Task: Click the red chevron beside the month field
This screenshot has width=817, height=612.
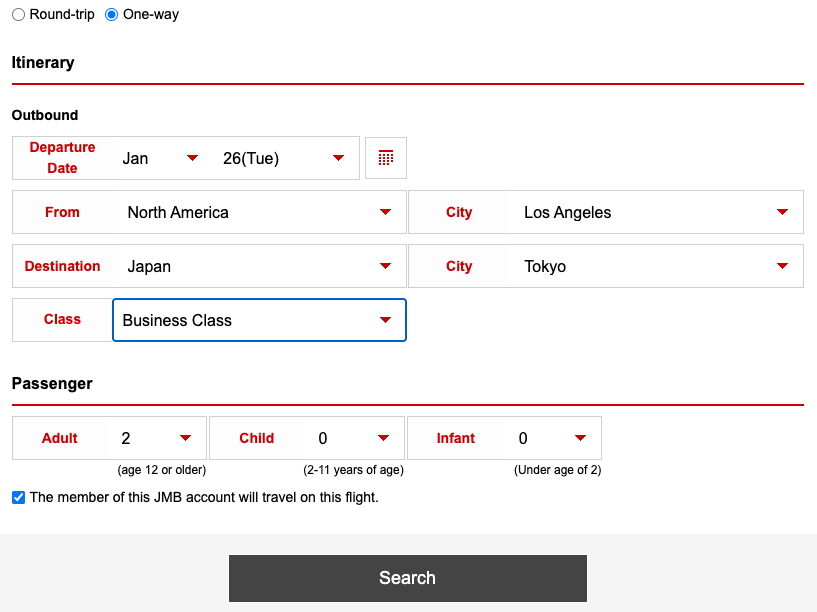Action: (x=192, y=157)
